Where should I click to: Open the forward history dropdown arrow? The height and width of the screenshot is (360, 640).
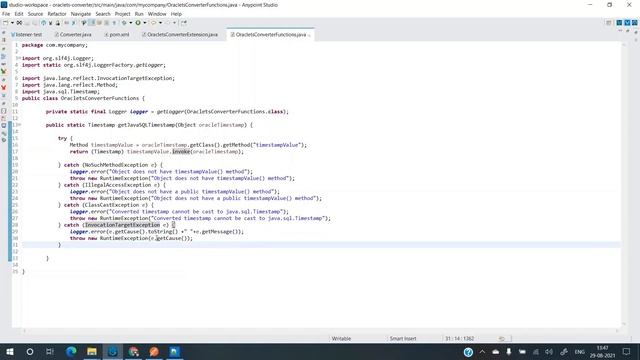click(175, 23)
